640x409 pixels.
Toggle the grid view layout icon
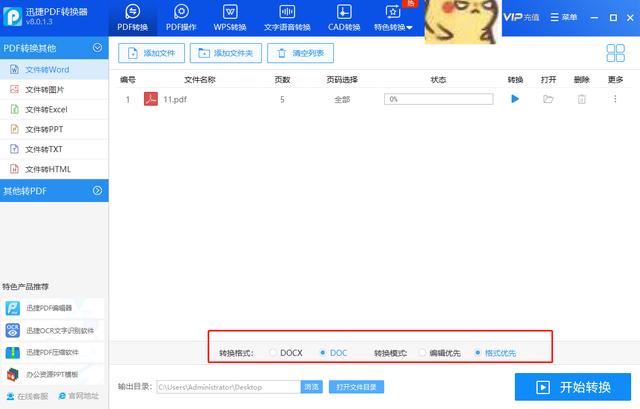click(x=616, y=53)
